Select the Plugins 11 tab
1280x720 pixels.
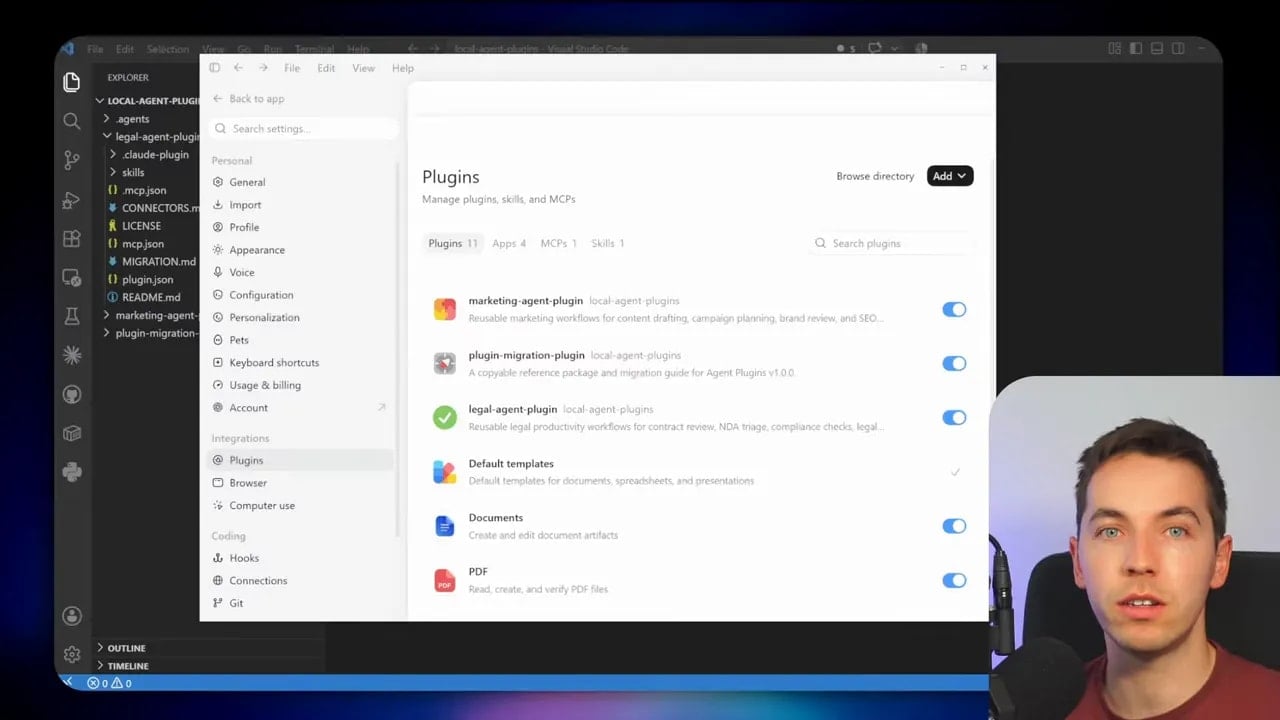(x=453, y=243)
